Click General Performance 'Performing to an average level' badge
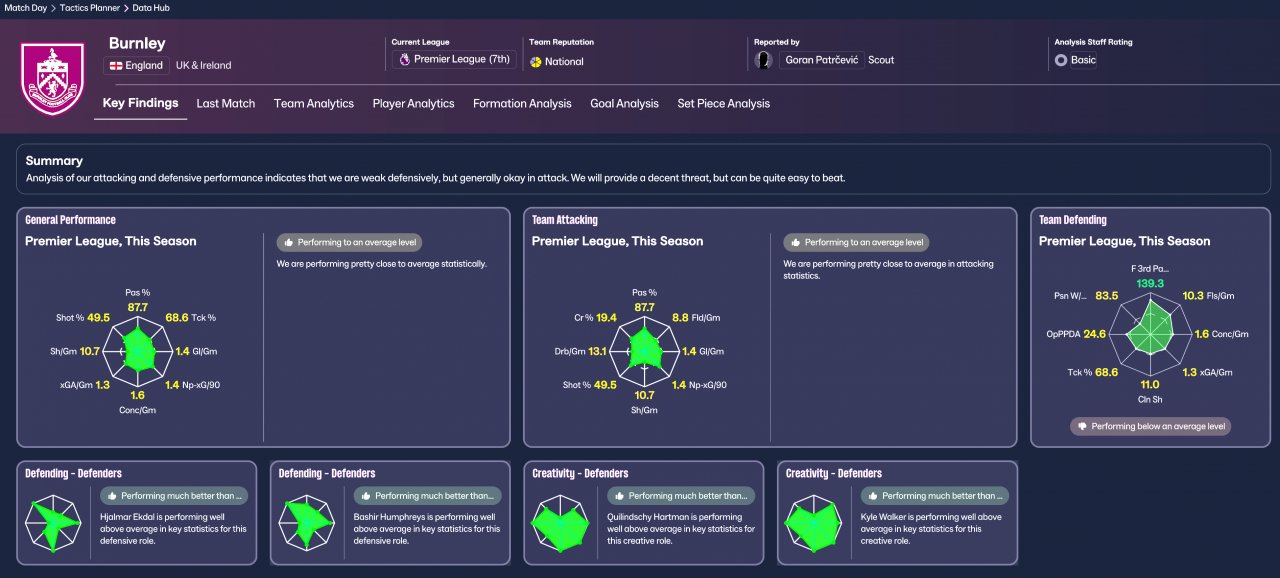This screenshot has height=578, width=1280. tap(349, 242)
